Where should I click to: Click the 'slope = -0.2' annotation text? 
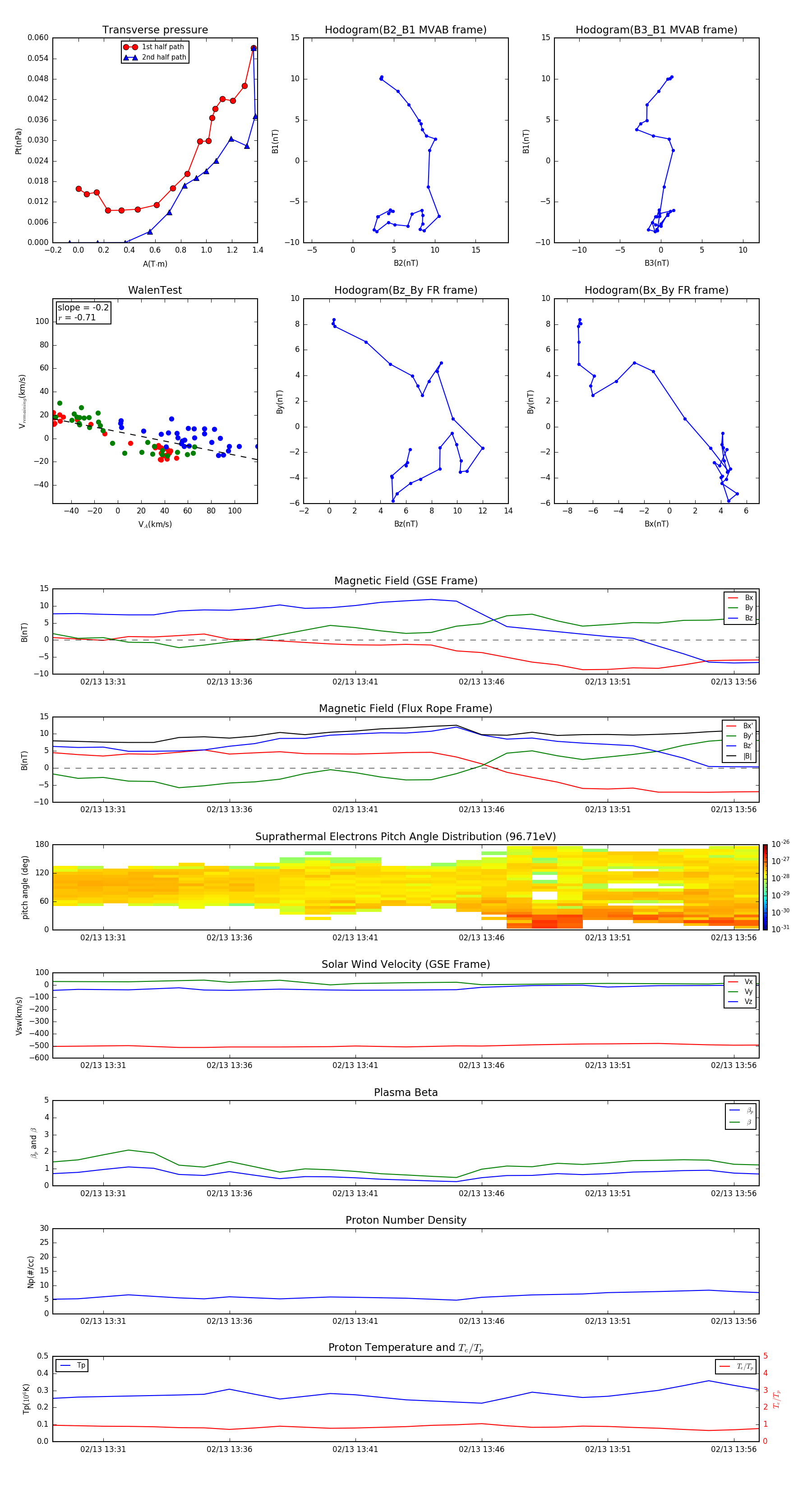pyautogui.click(x=83, y=308)
